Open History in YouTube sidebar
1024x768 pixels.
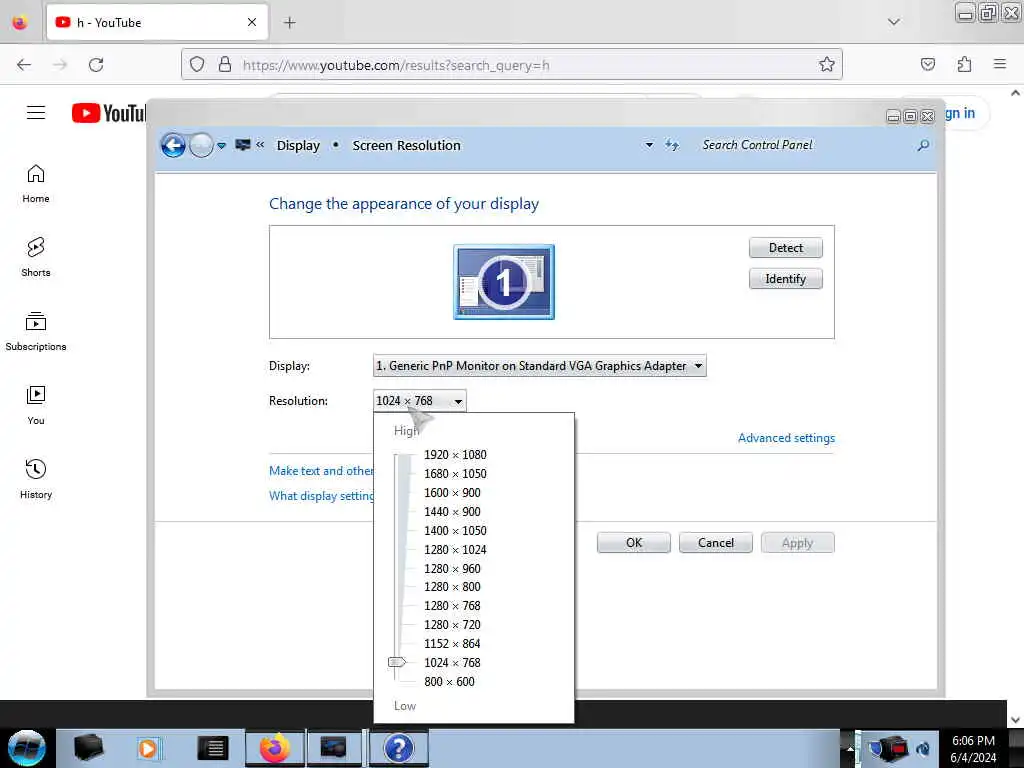[36, 479]
